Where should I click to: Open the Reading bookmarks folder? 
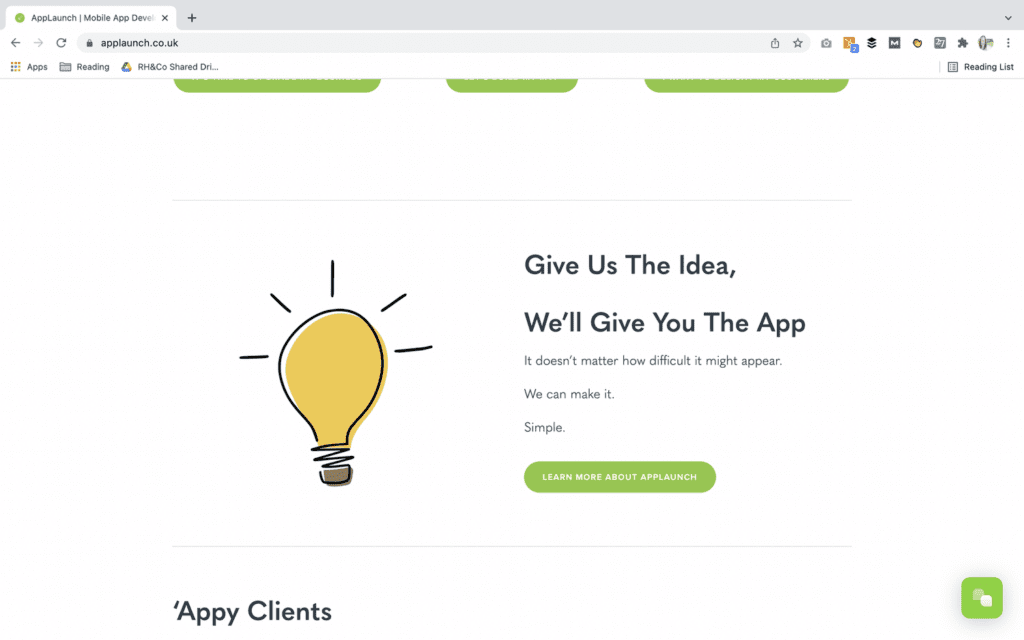point(84,67)
